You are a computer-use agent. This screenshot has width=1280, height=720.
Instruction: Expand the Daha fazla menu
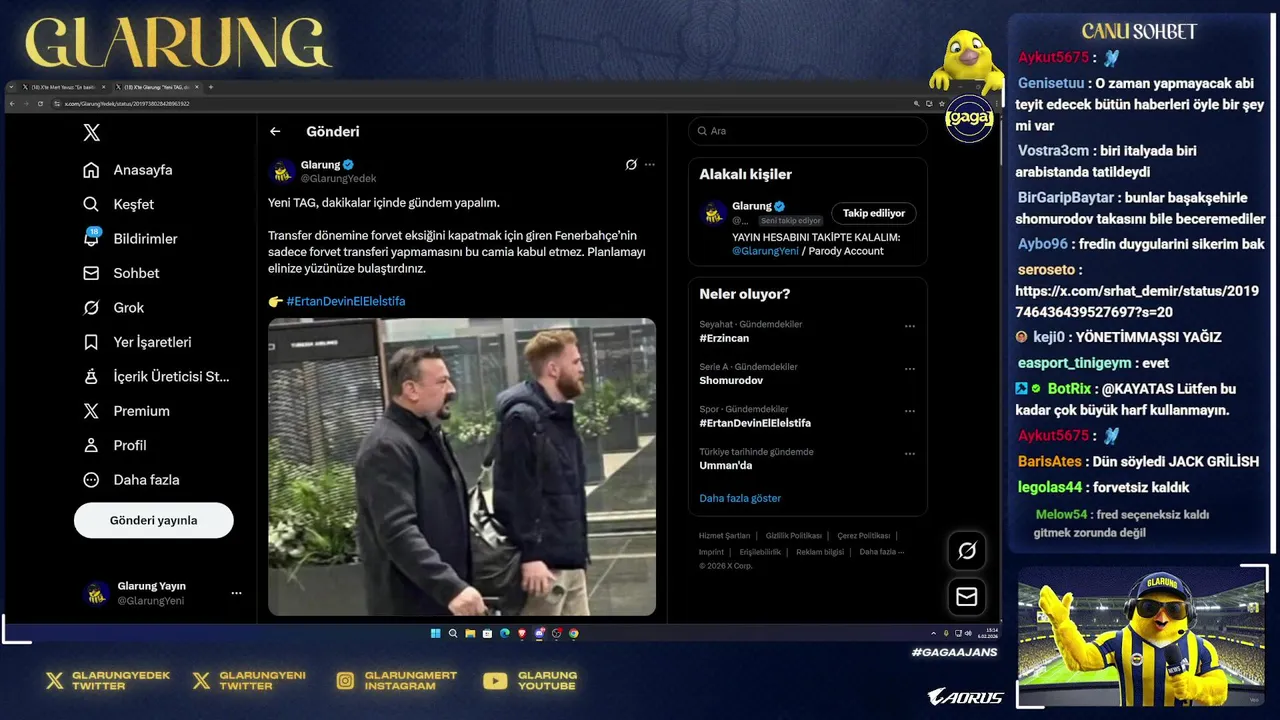click(x=131, y=480)
